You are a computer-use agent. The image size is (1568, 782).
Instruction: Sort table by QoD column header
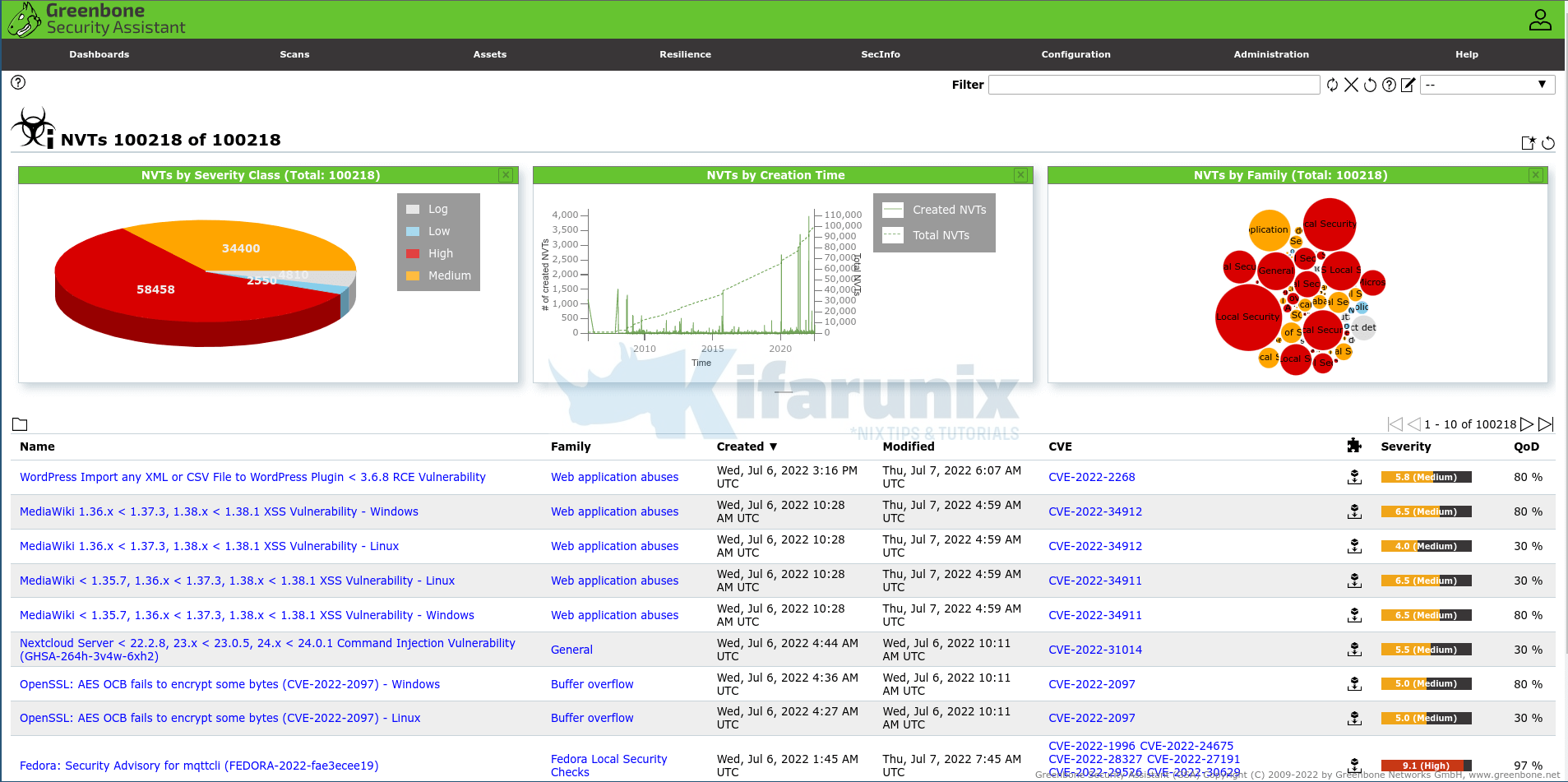[1526, 447]
